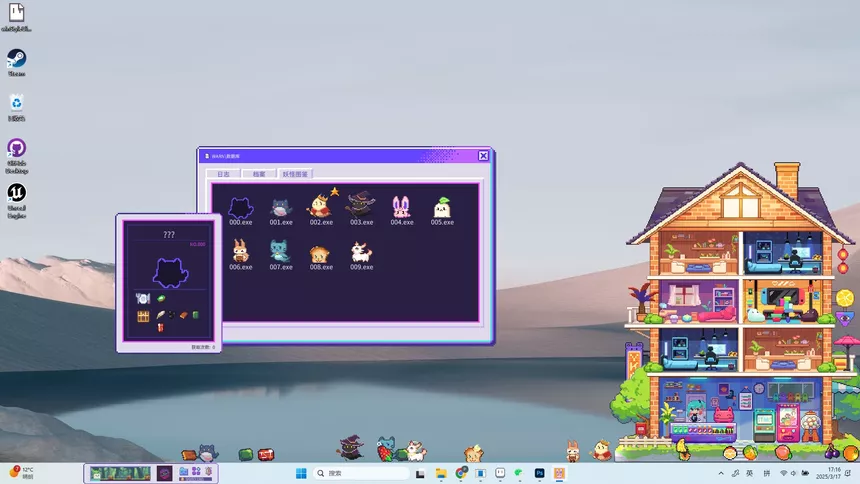Click the Windows taskbar search box
This screenshot has height=484, width=860.
click(x=360, y=473)
